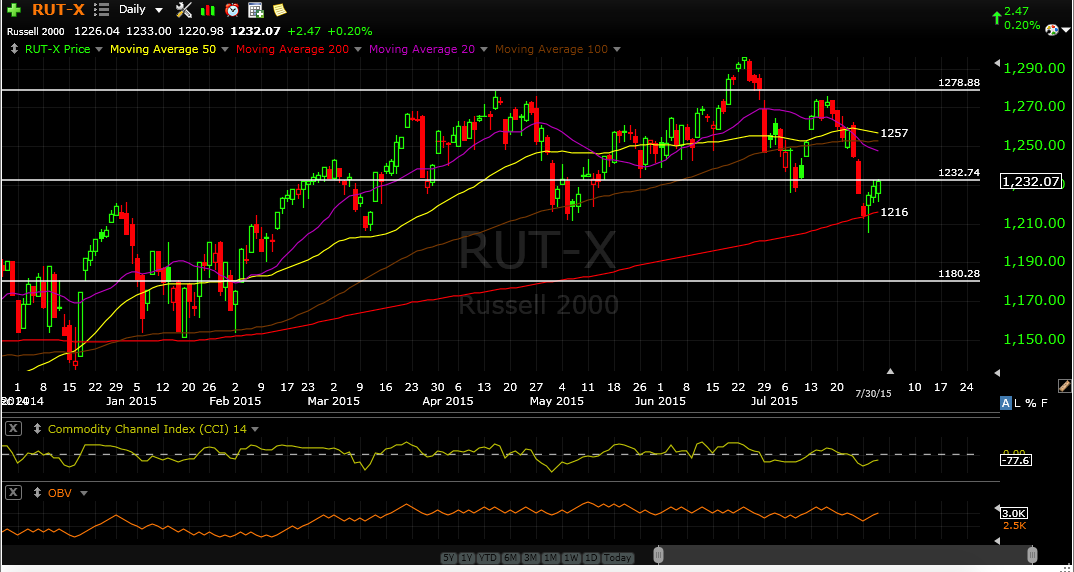This screenshot has width=1074, height=572.
Task: Select the 1M time range
Action: pos(551,558)
